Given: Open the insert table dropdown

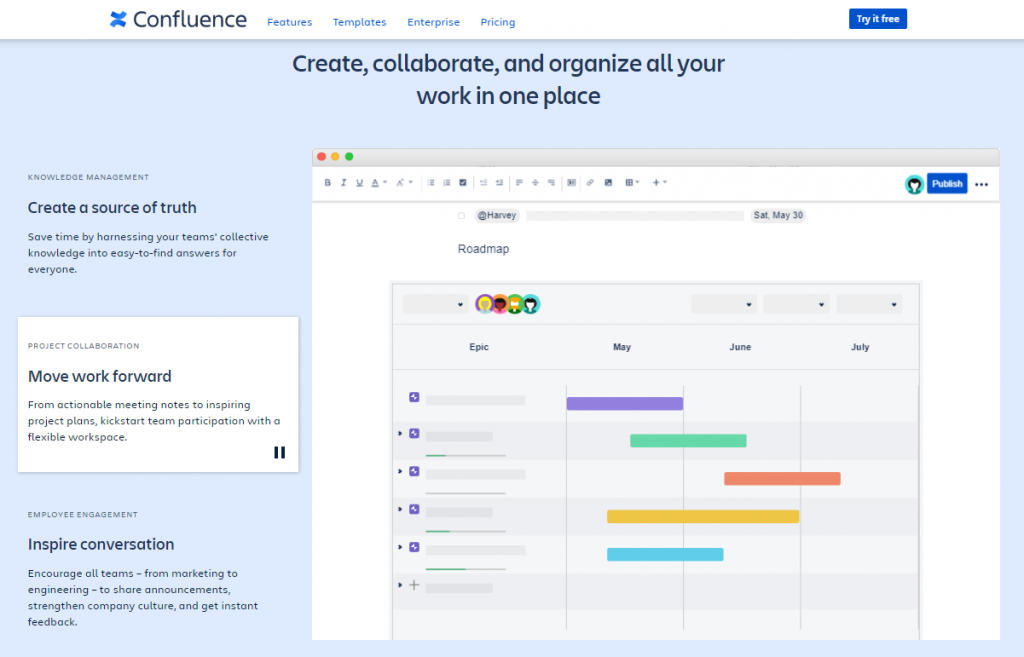Looking at the screenshot, I should (630, 183).
